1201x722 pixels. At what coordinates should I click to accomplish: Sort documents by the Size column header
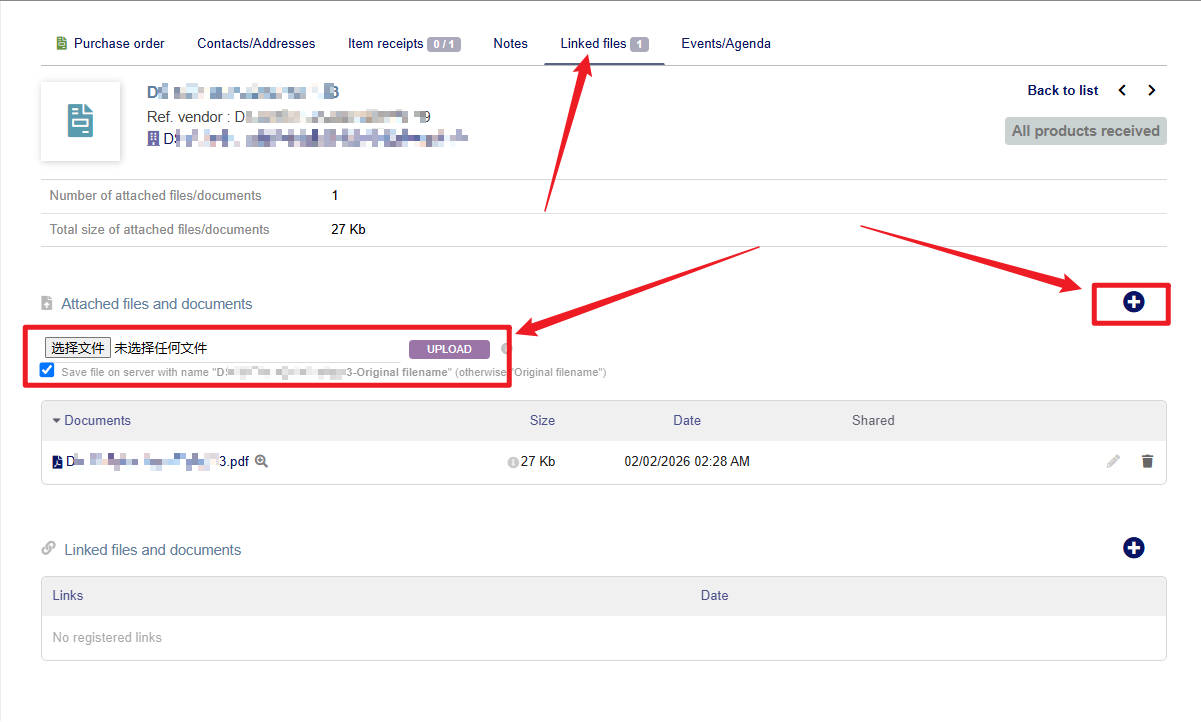542,420
